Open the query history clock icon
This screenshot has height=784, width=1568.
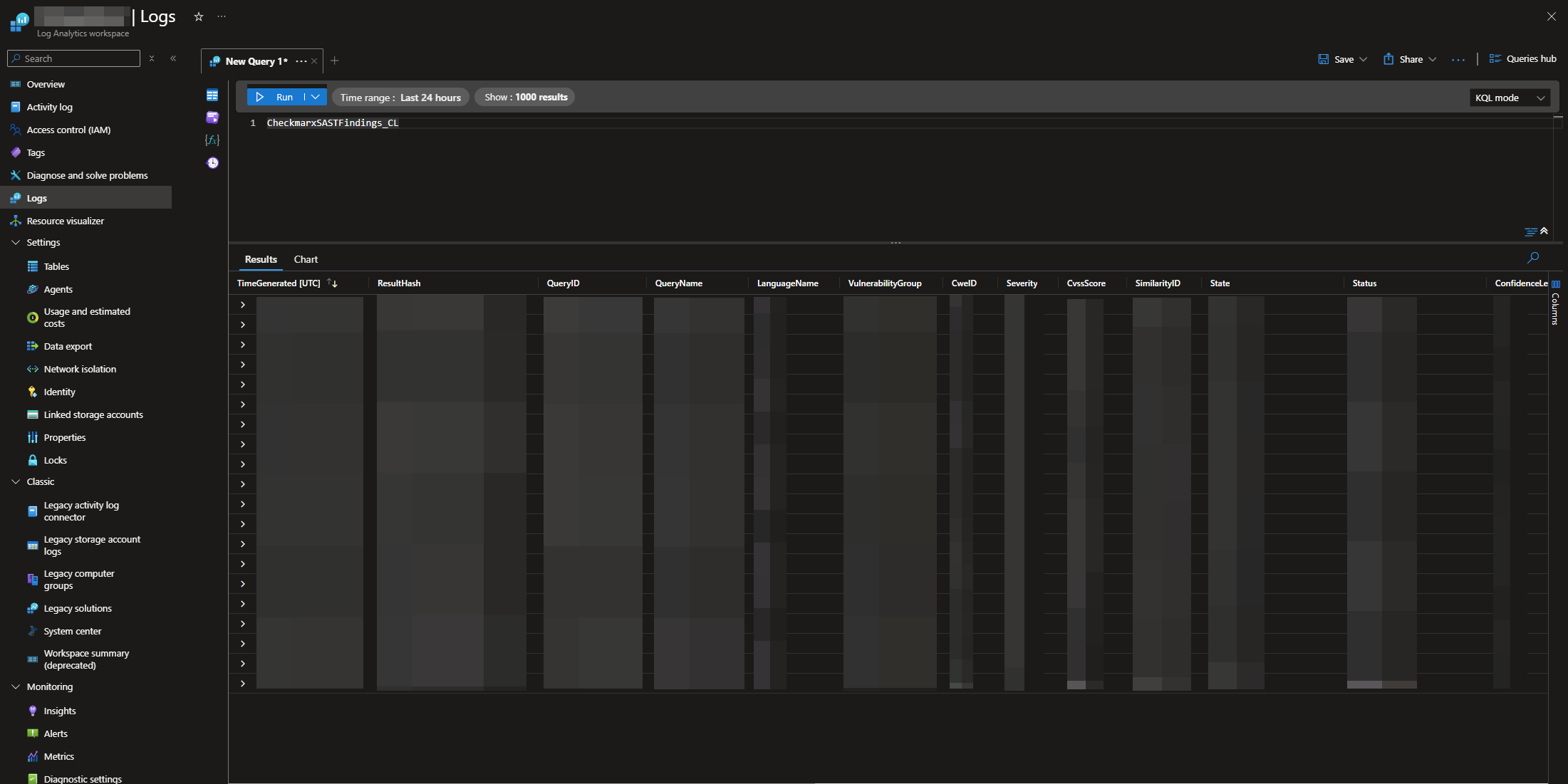(x=212, y=163)
